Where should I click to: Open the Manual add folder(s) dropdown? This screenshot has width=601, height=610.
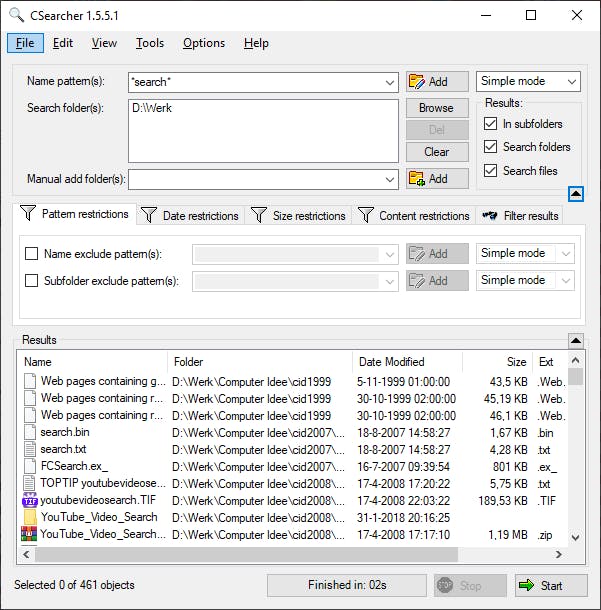[x=389, y=179]
